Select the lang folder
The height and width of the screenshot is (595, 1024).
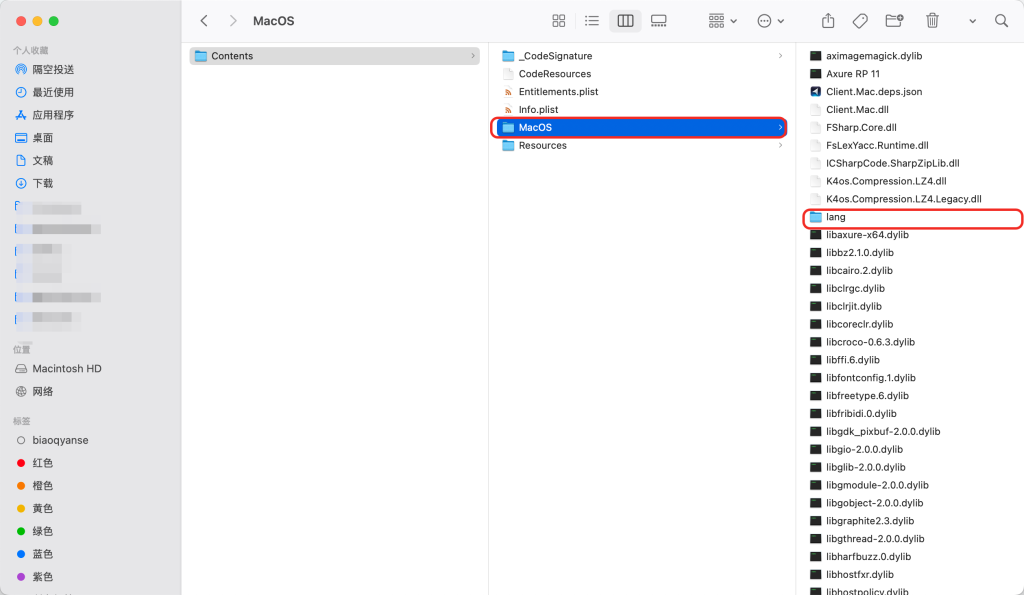(x=836, y=217)
